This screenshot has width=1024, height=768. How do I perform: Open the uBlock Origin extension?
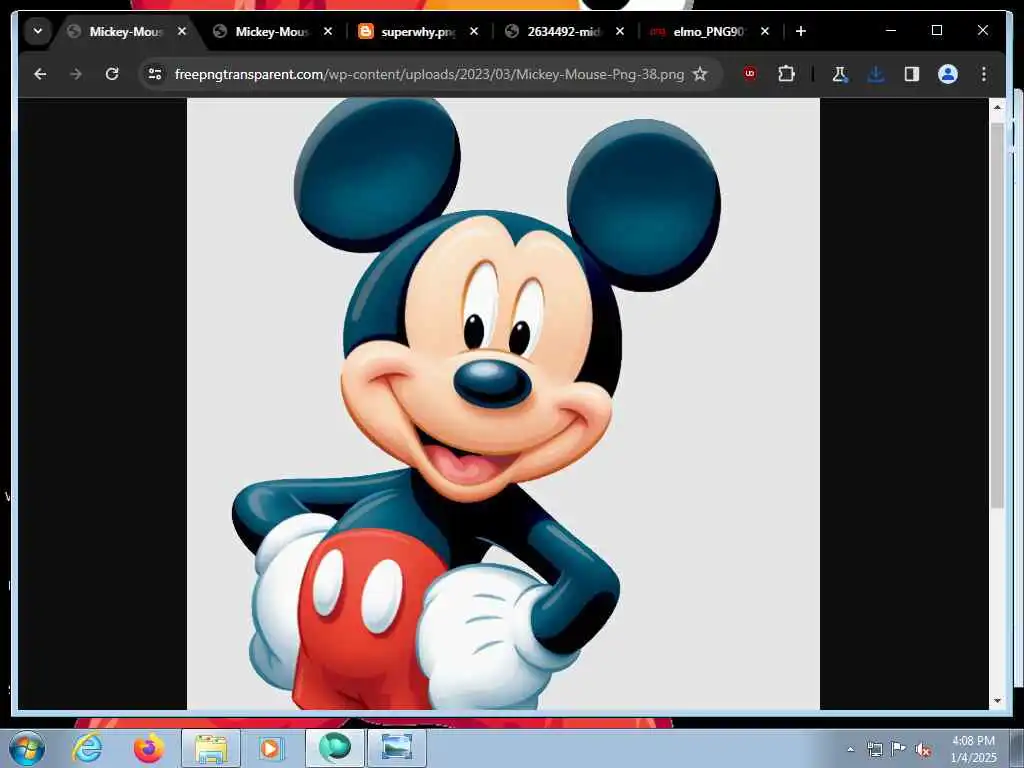point(750,74)
